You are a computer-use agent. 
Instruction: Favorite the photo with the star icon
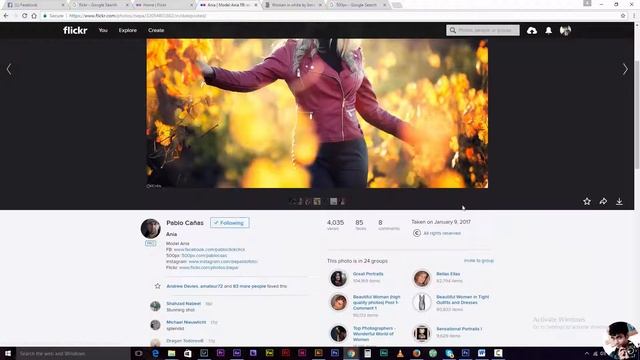(x=587, y=201)
